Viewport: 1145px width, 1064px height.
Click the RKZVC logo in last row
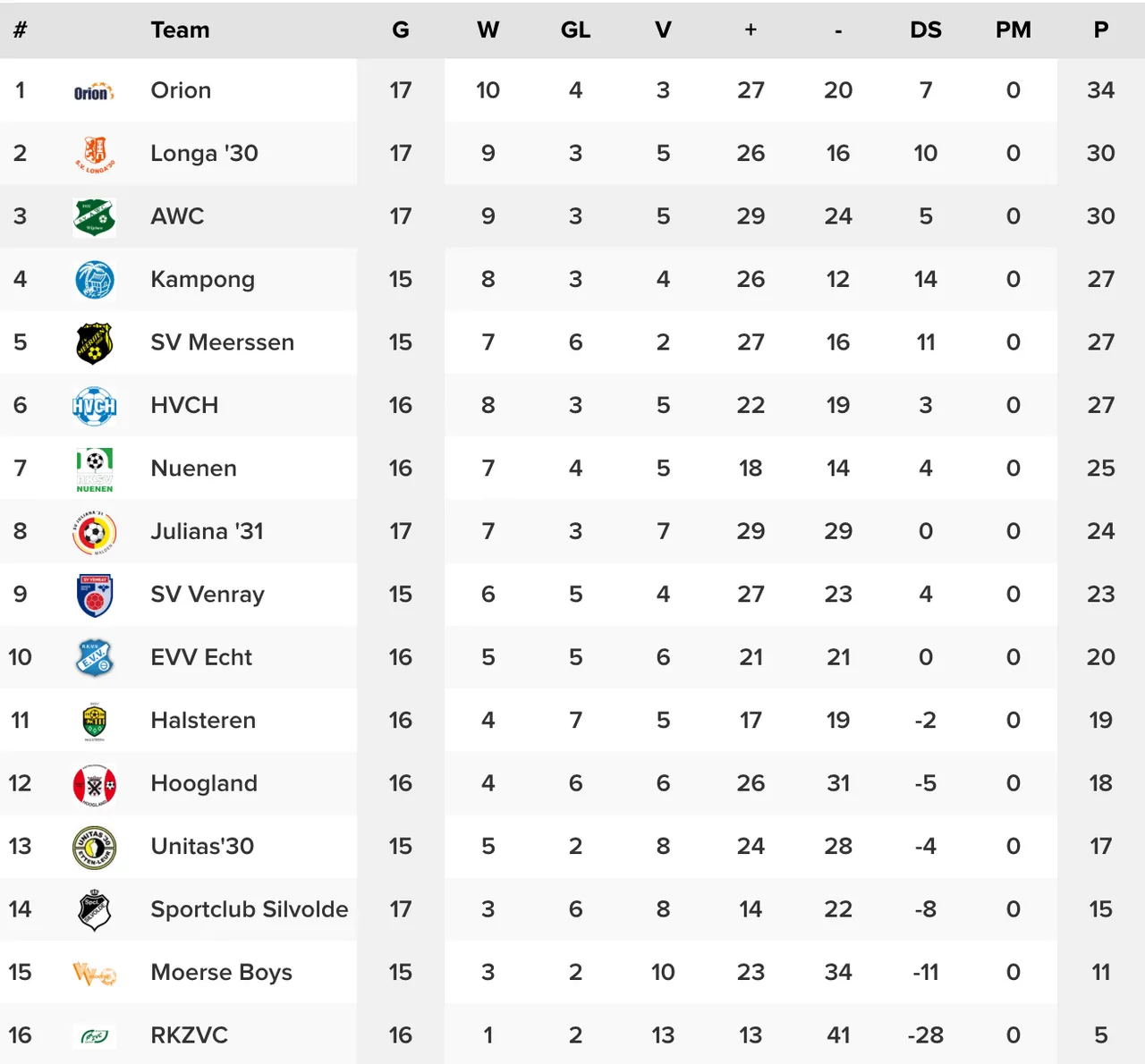click(95, 1036)
